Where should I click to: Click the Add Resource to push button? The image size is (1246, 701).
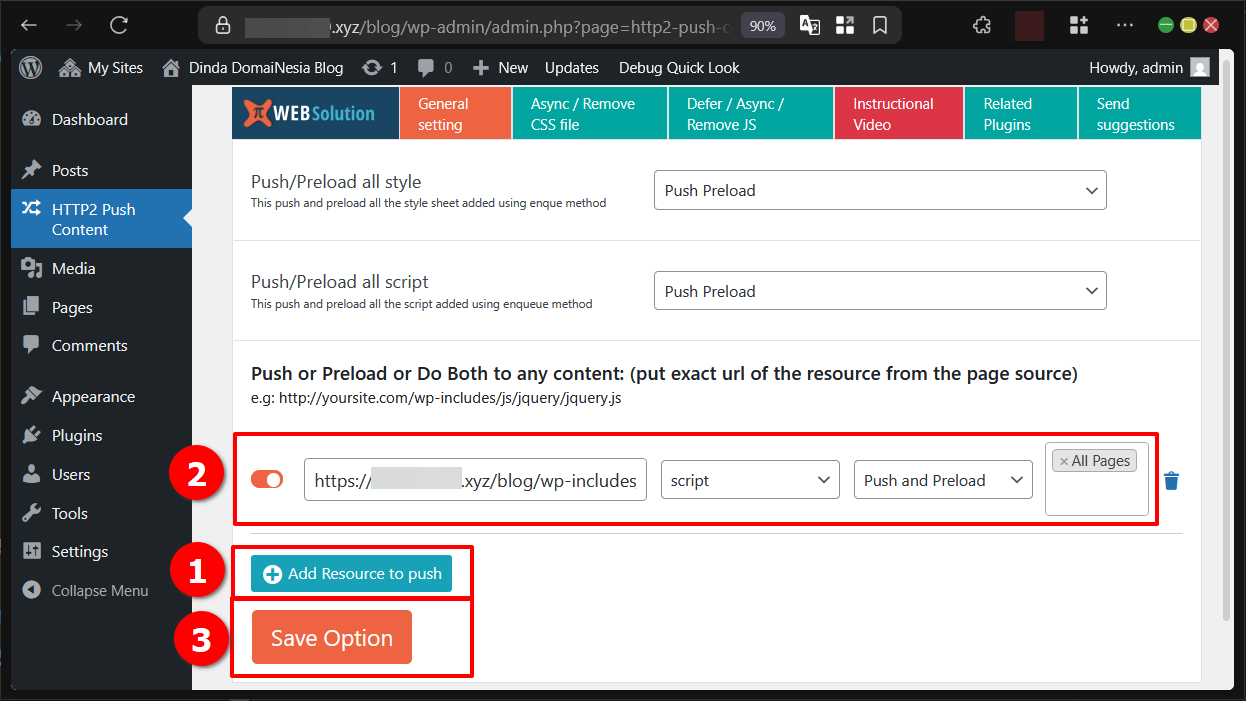[x=351, y=573]
